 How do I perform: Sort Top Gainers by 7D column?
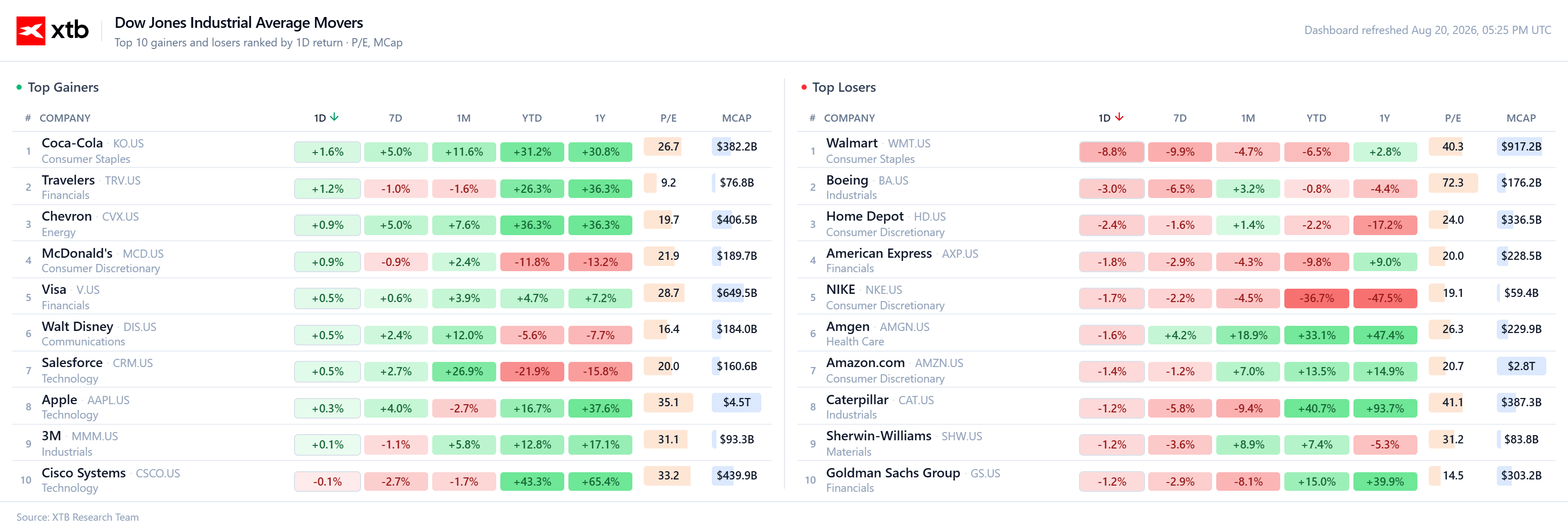(x=396, y=118)
